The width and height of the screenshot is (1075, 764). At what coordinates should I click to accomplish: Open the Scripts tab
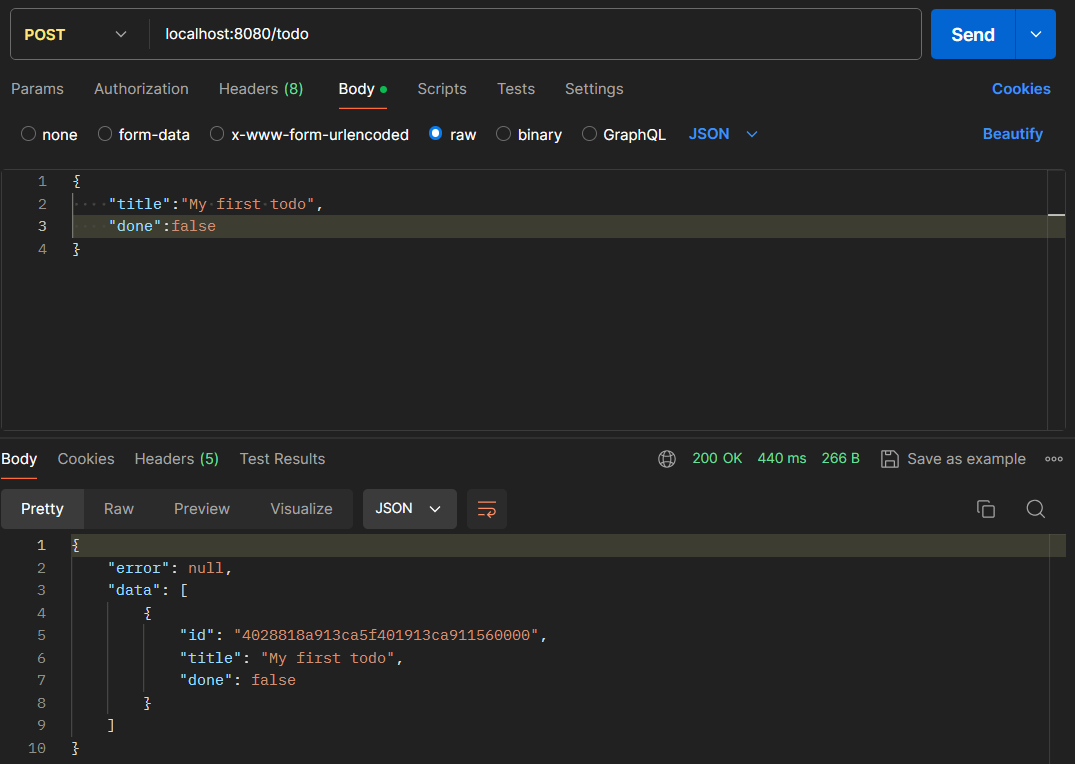[x=442, y=89]
